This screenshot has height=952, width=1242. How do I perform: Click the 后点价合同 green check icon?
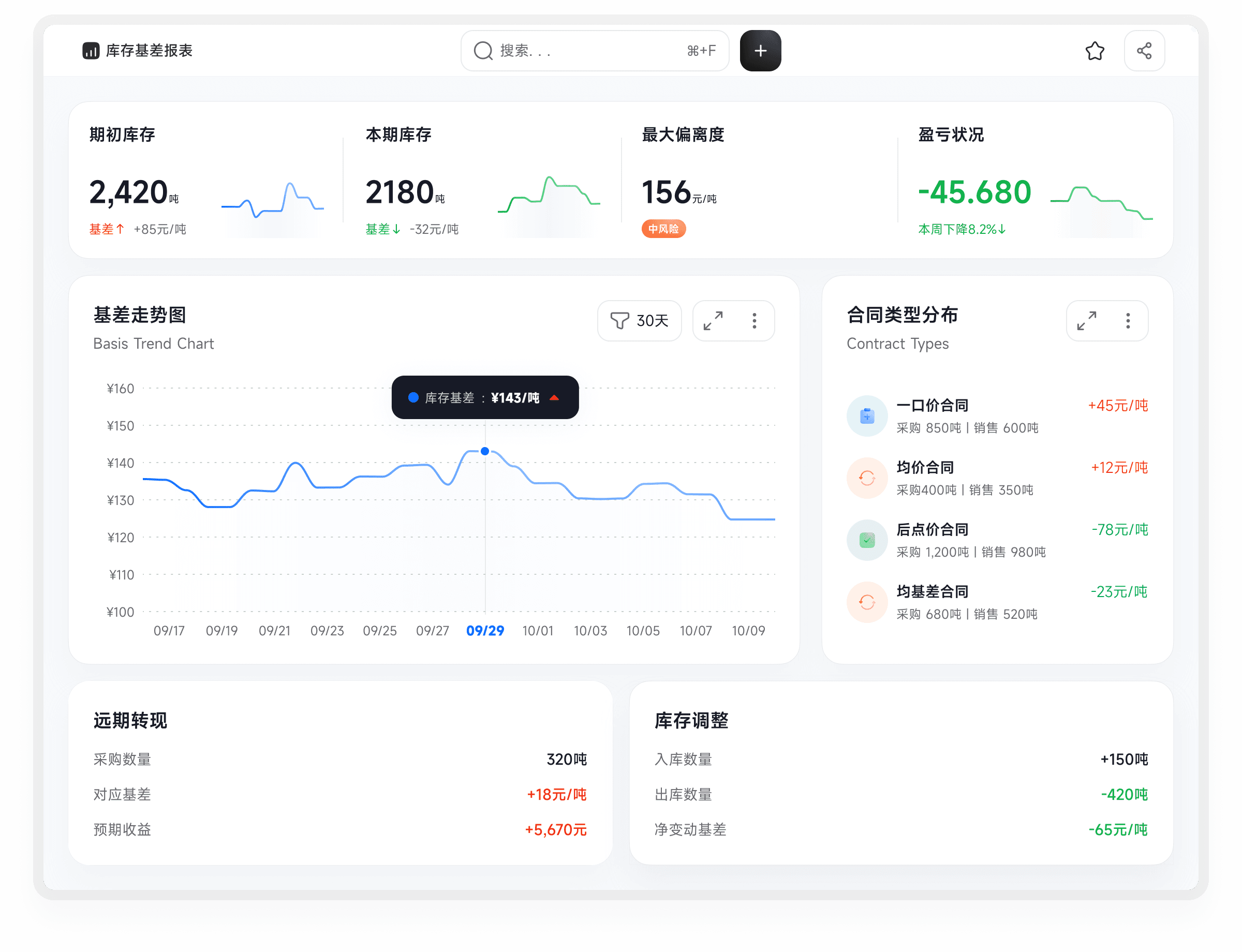tap(867, 540)
